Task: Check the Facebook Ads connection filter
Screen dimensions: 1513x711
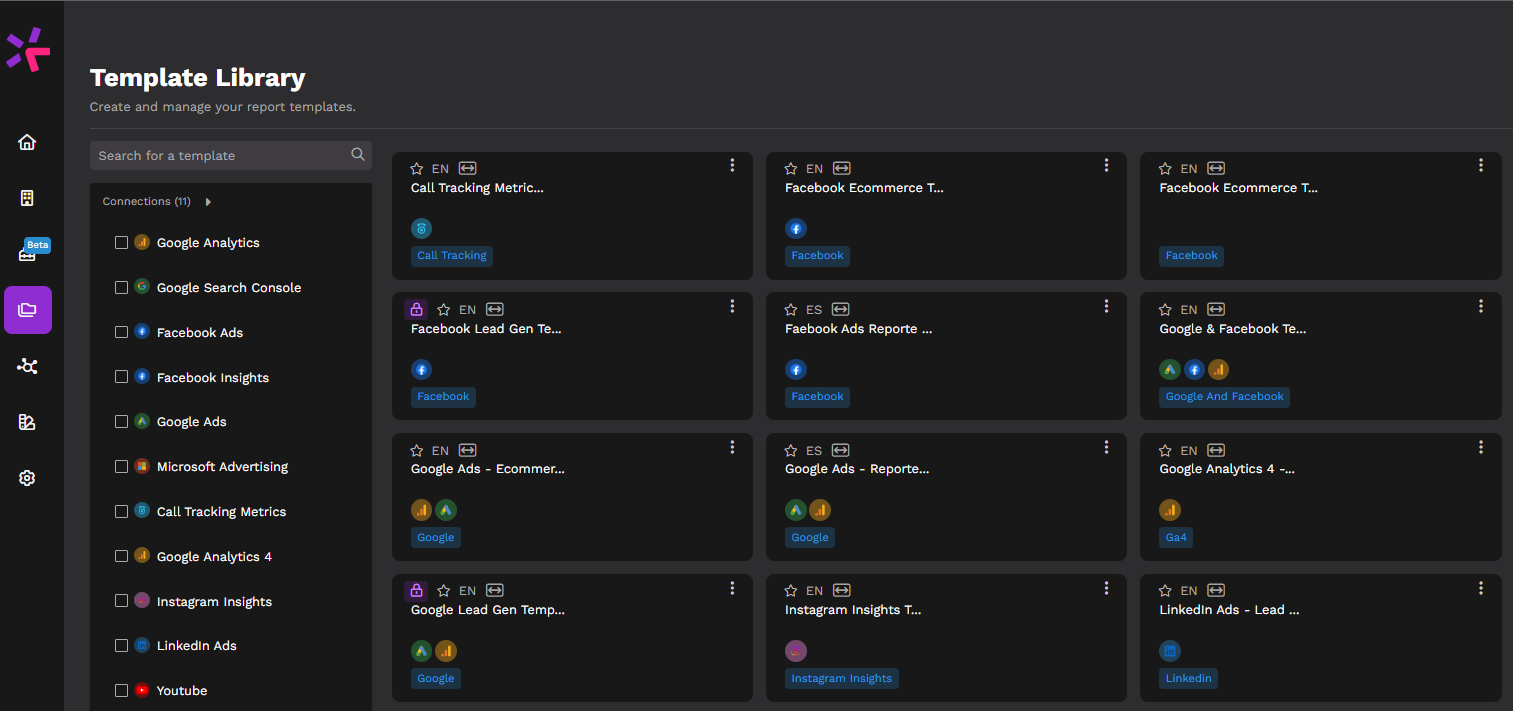Action: pos(121,332)
